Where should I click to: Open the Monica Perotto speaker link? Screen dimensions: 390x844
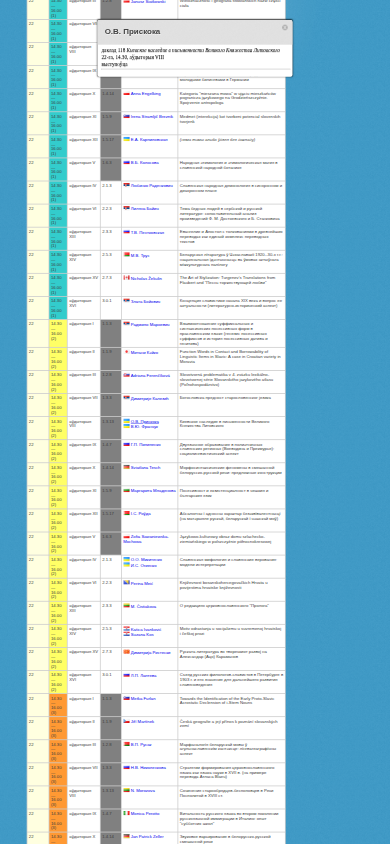point(145,814)
